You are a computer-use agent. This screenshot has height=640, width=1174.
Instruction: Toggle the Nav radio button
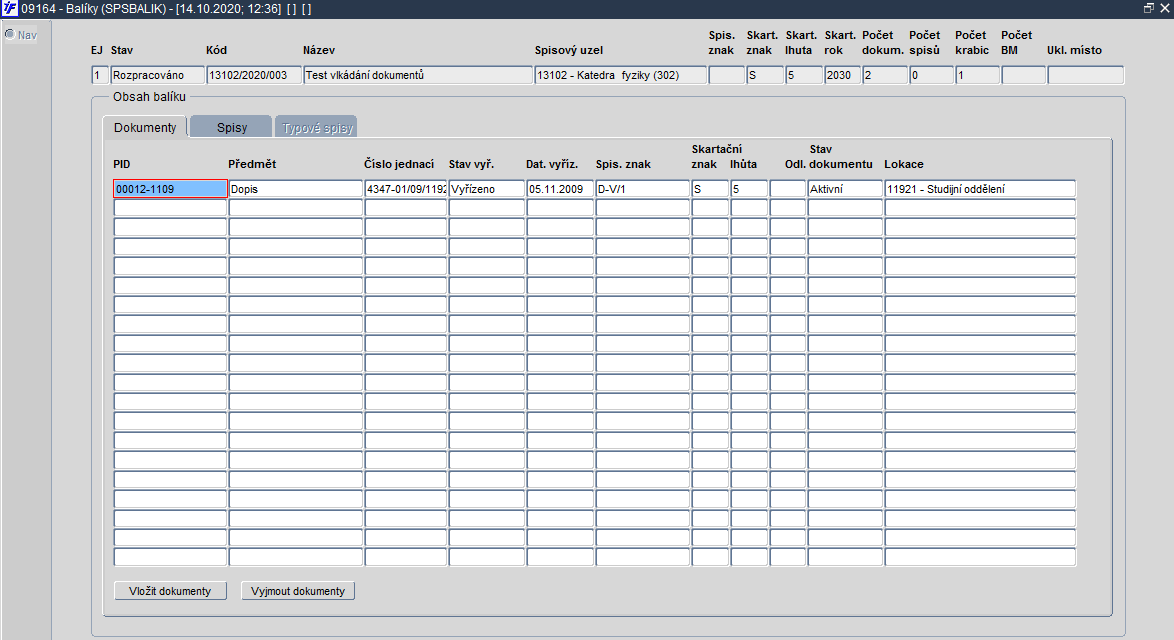(10, 34)
